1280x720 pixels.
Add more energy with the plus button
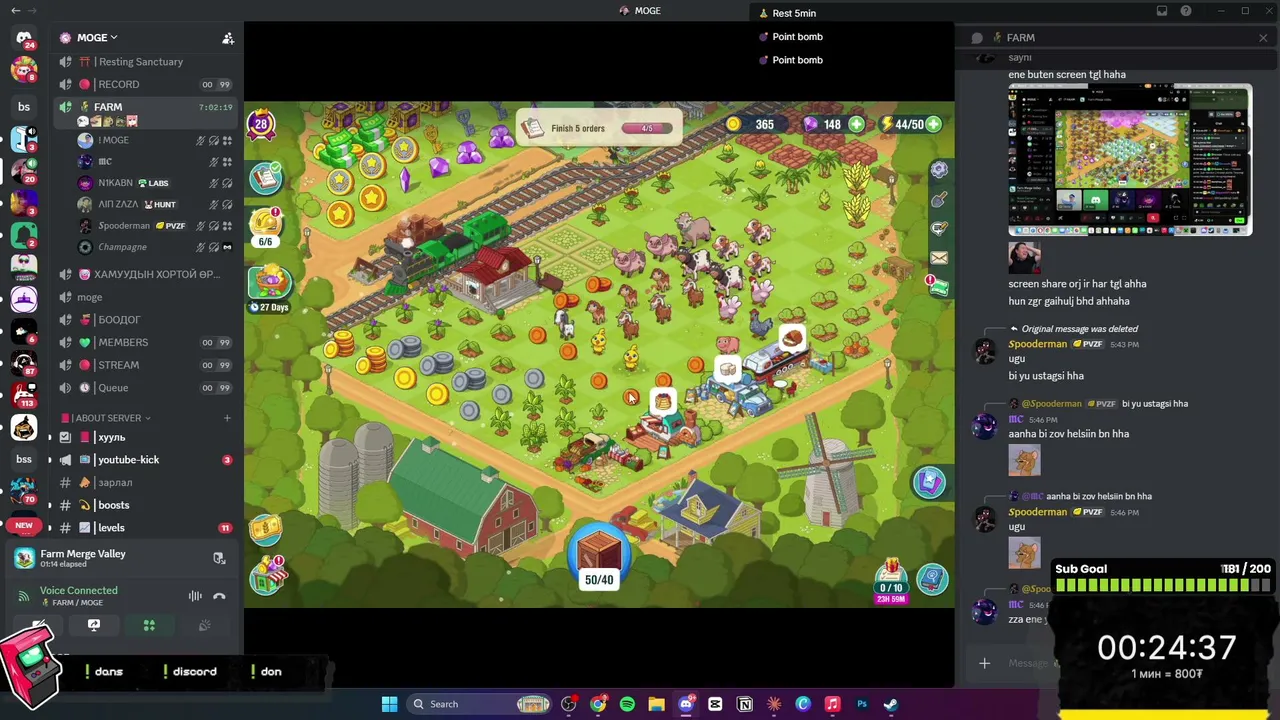point(933,124)
